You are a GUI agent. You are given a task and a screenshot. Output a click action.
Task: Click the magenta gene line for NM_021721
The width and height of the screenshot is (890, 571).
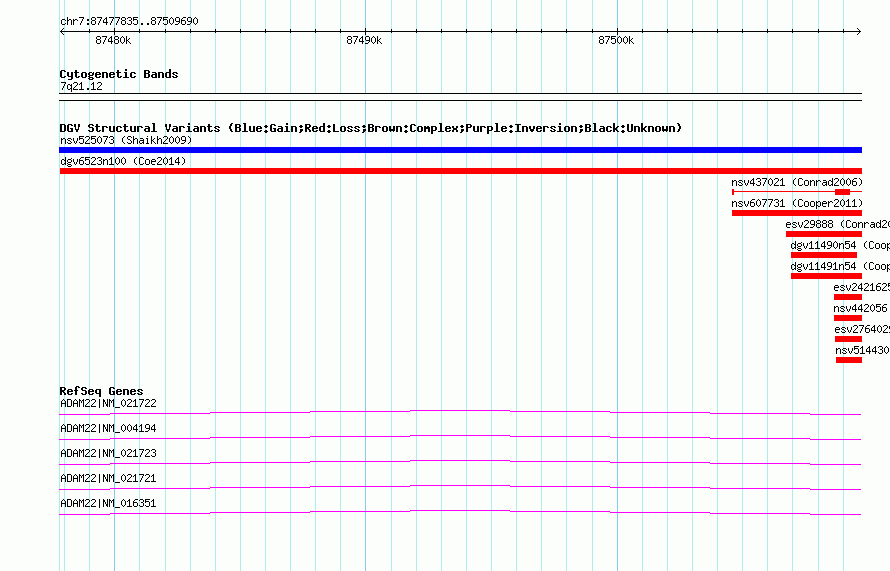click(460, 485)
